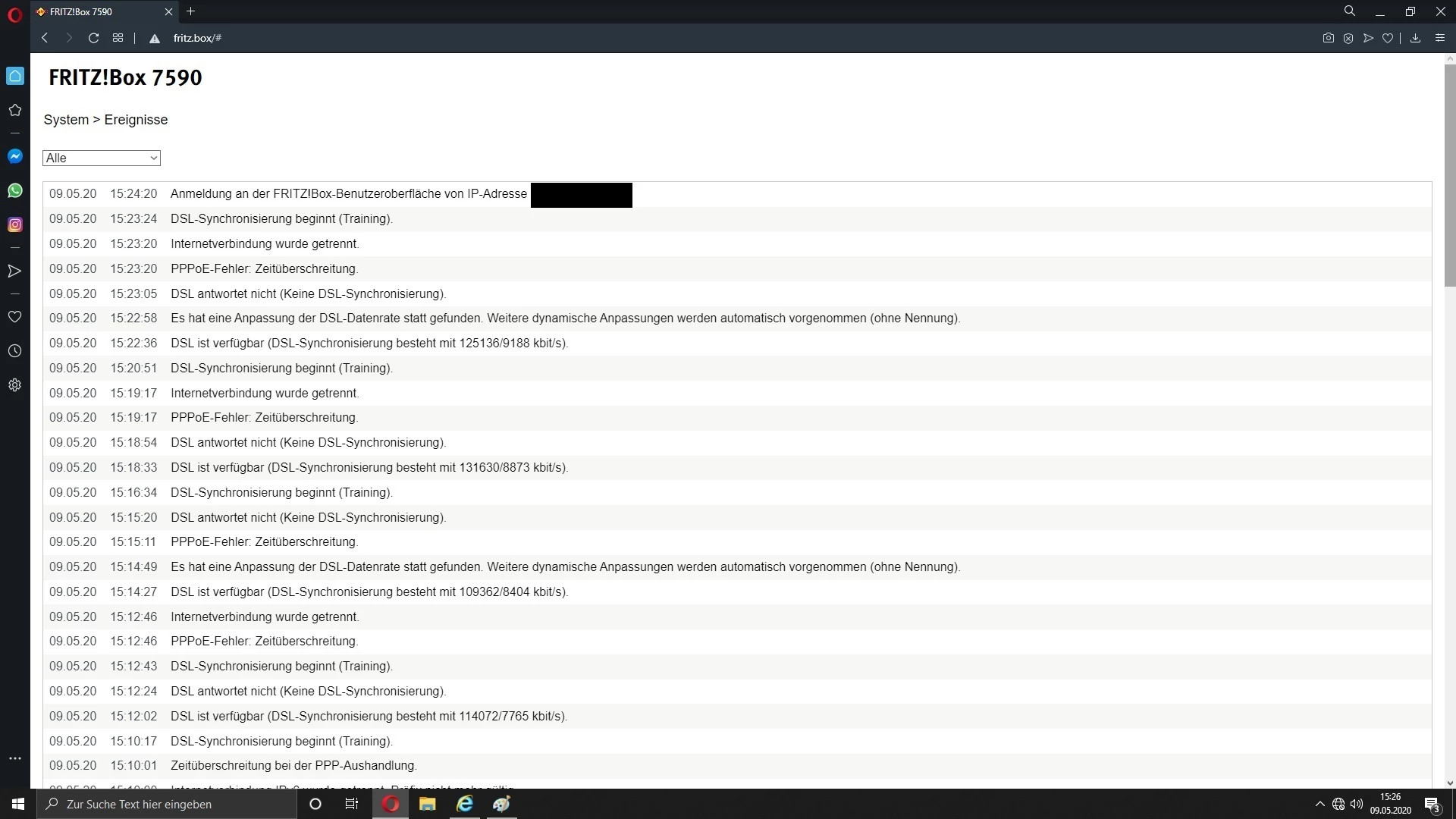This screenshot has width=1456, height=819.
Task: Go back to previous page
Action: point(45,38)
